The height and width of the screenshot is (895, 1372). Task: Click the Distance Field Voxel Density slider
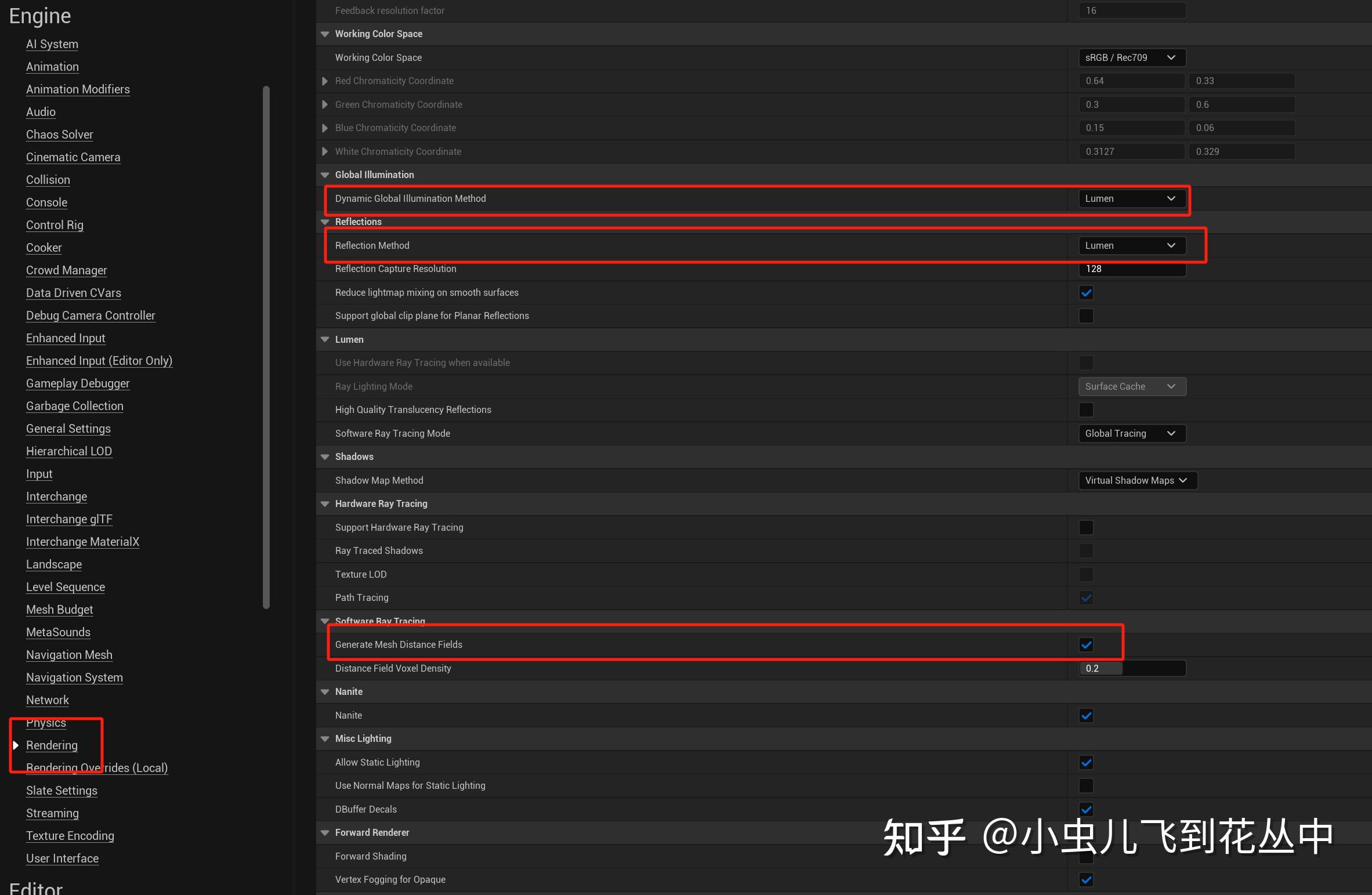click(x=1131, y=668)
